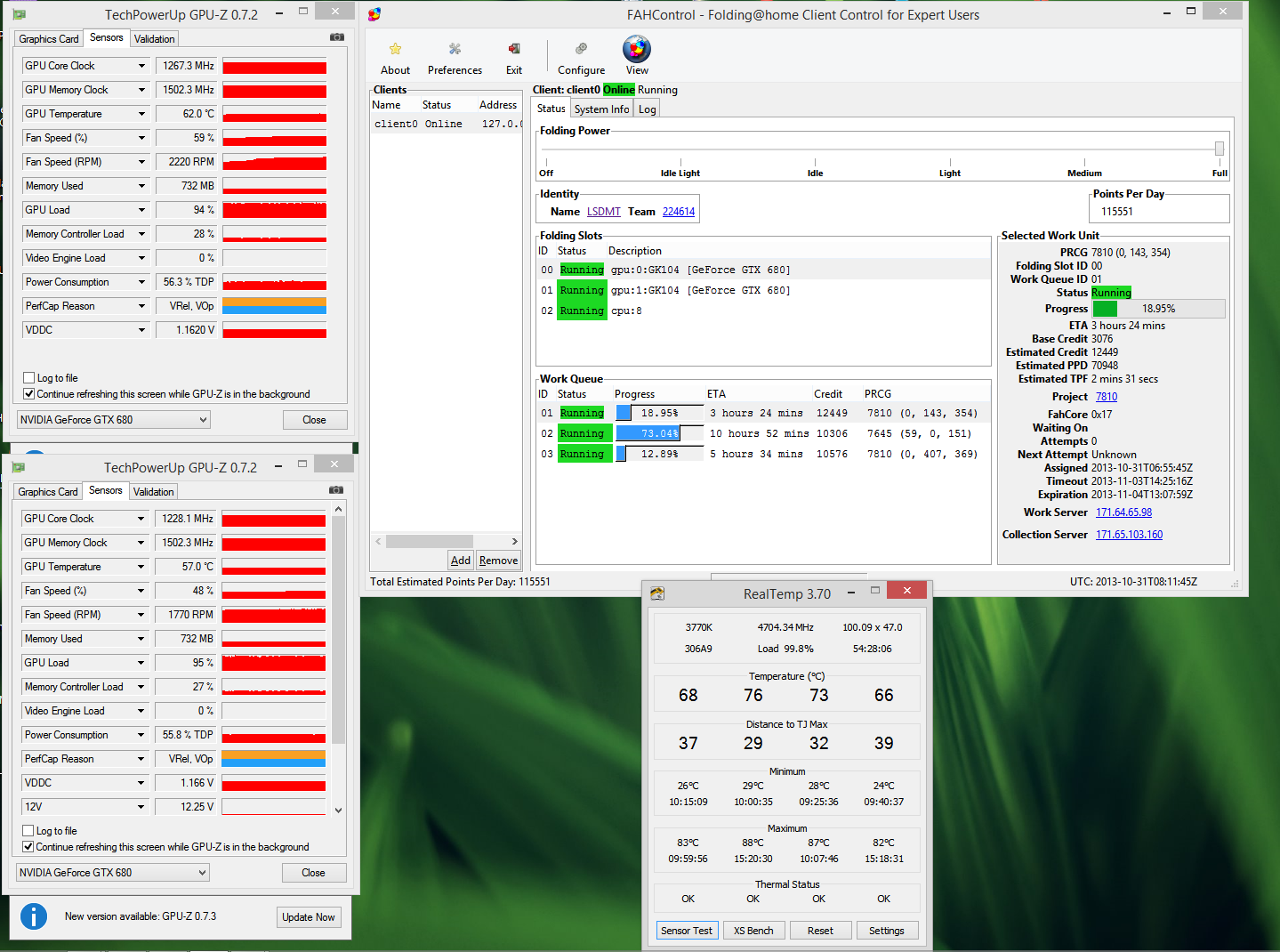Click the RealTemp title bar icon
1280x952 pixels.
coord(657,593)
